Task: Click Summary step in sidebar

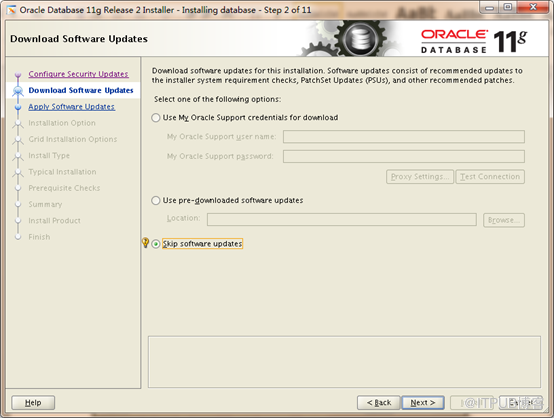Action: coord(45,204)
